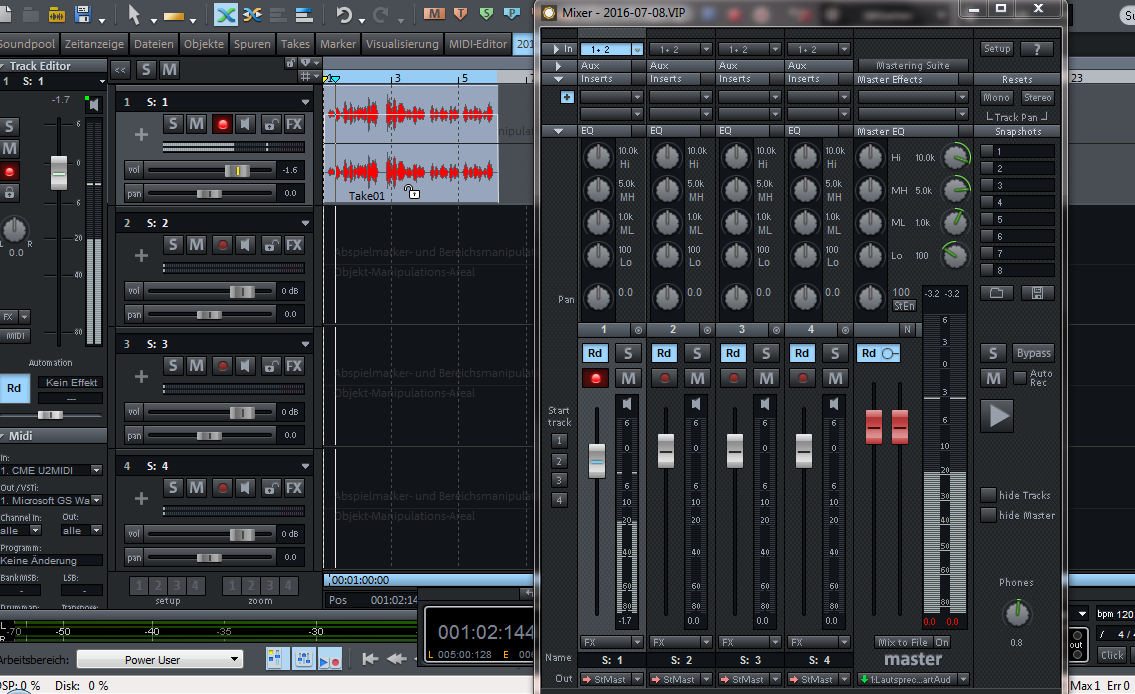Click the mixer channel 3 volume fader
Viewport: 1135px width, 694px height.
735,451
